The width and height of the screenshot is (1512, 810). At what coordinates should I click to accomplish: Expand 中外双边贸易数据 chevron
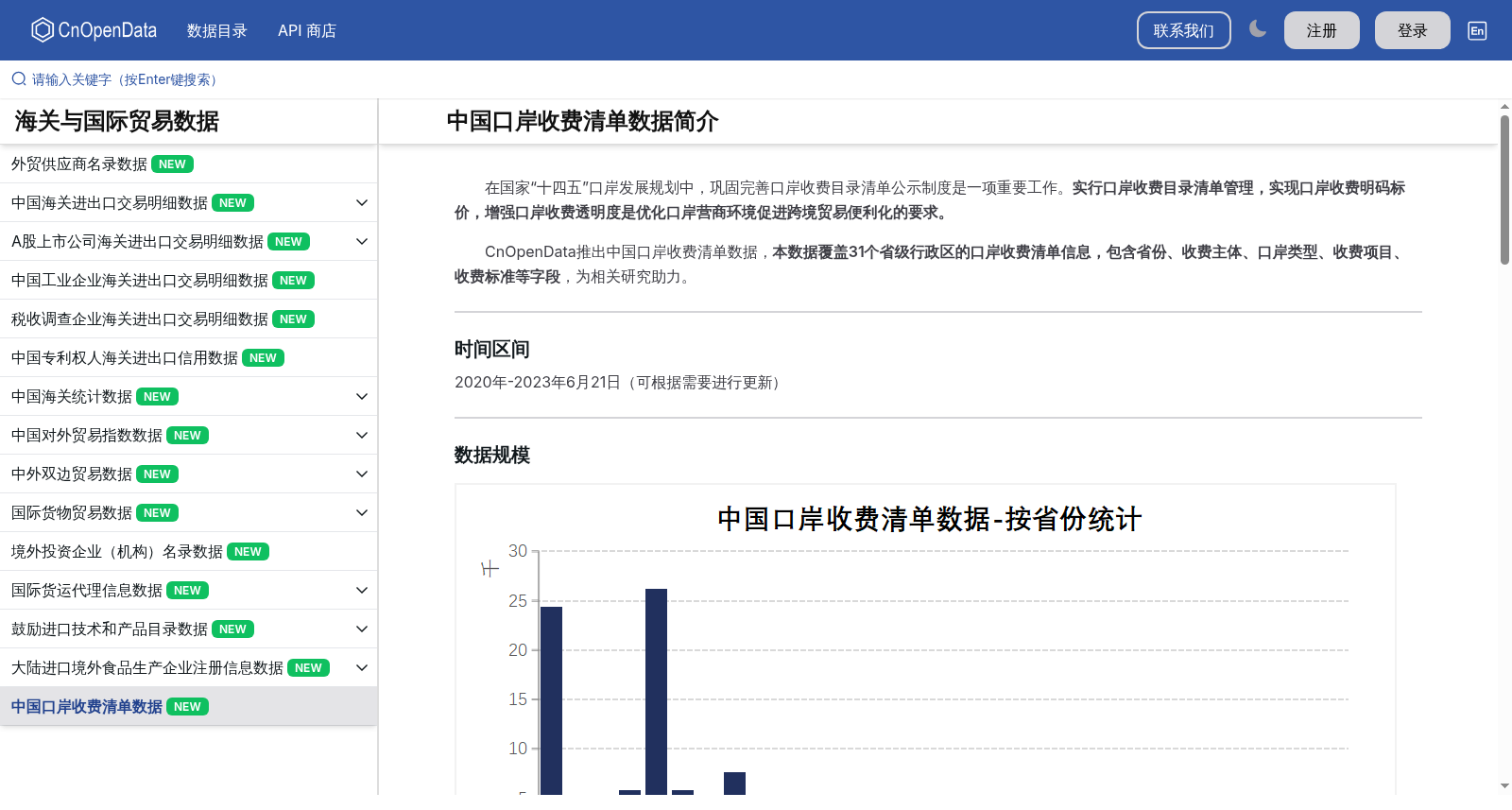coord(361,474)
